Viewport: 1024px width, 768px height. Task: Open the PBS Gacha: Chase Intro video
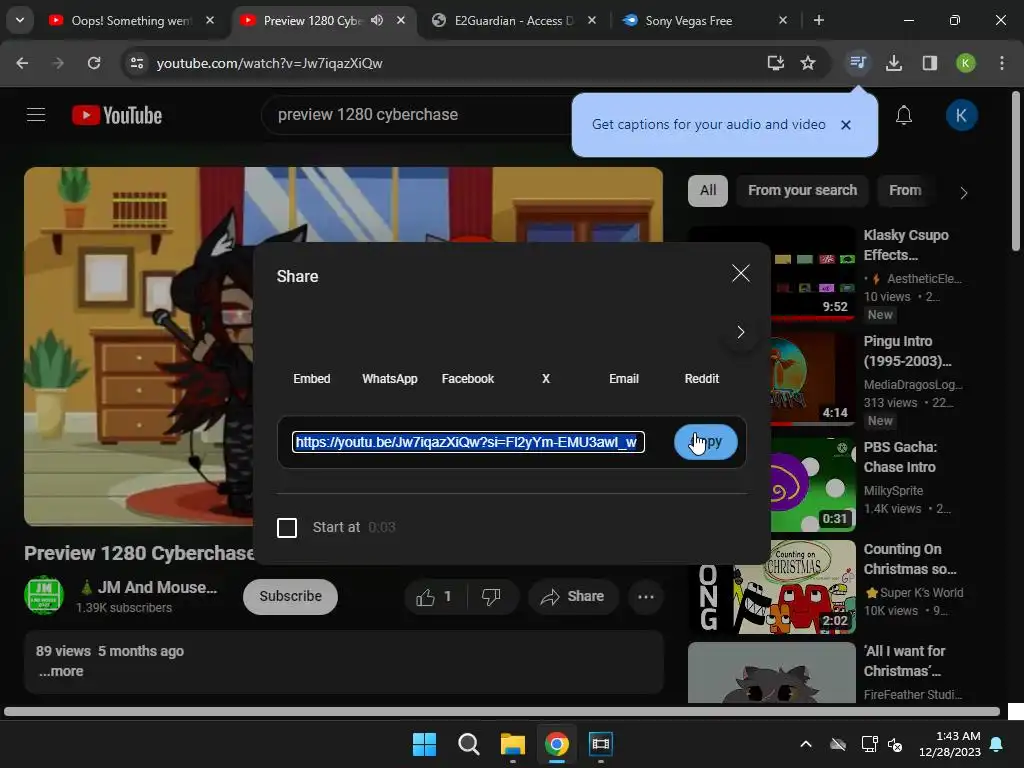[x=899, y=457]
